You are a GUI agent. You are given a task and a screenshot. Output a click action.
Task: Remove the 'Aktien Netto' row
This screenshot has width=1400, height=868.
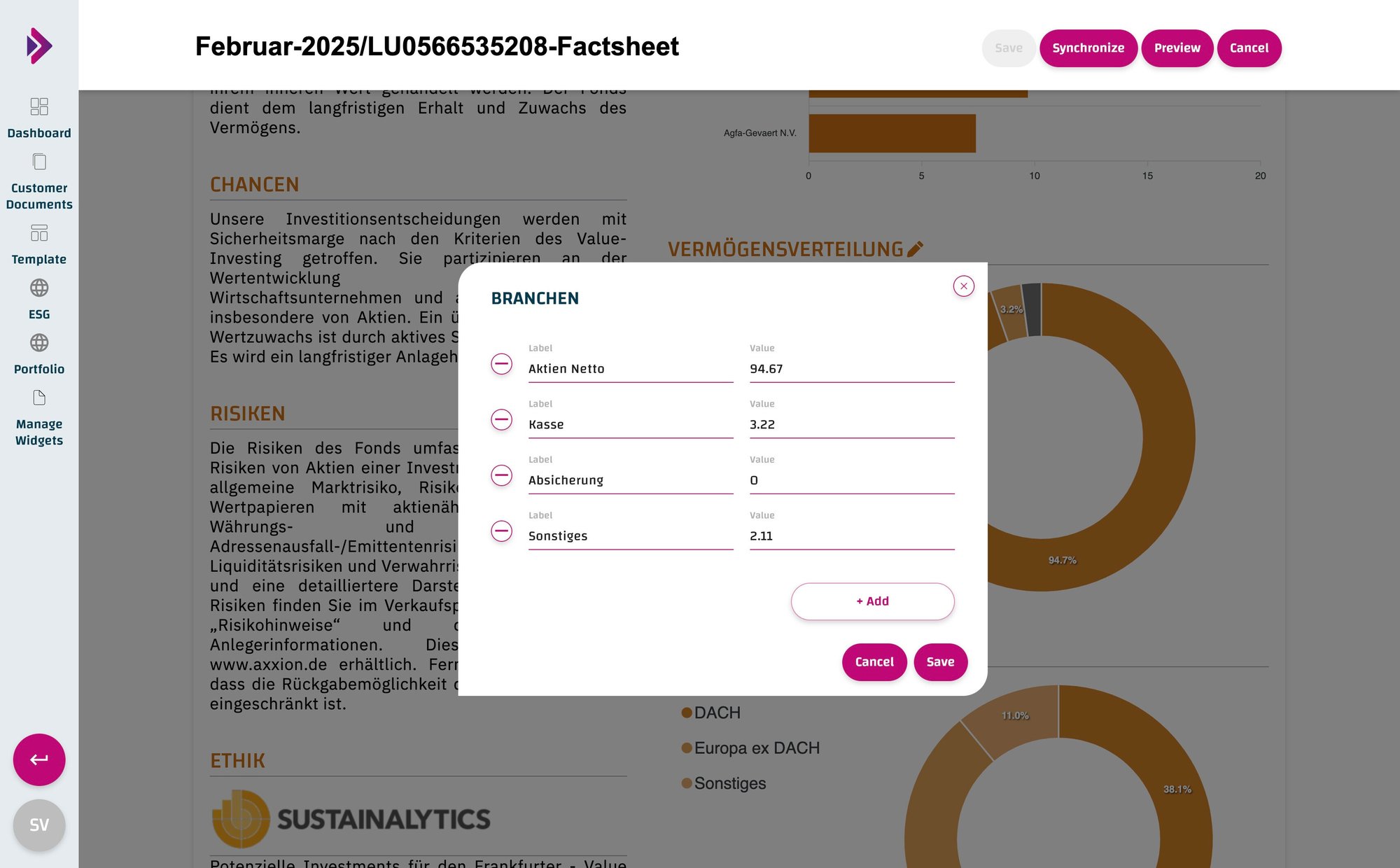[501, 364]
